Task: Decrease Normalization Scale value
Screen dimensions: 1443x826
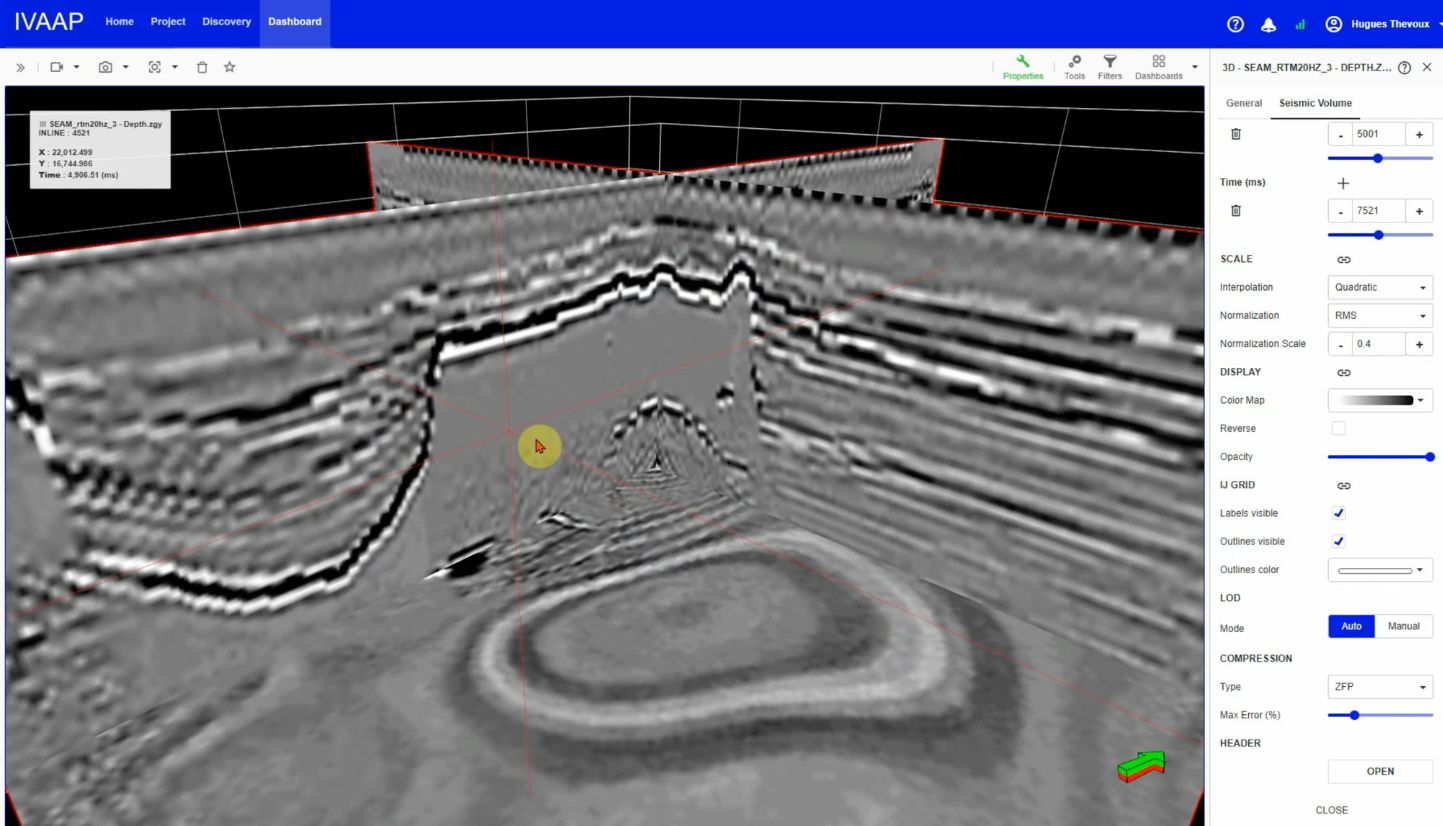Action: (1340, 344)
